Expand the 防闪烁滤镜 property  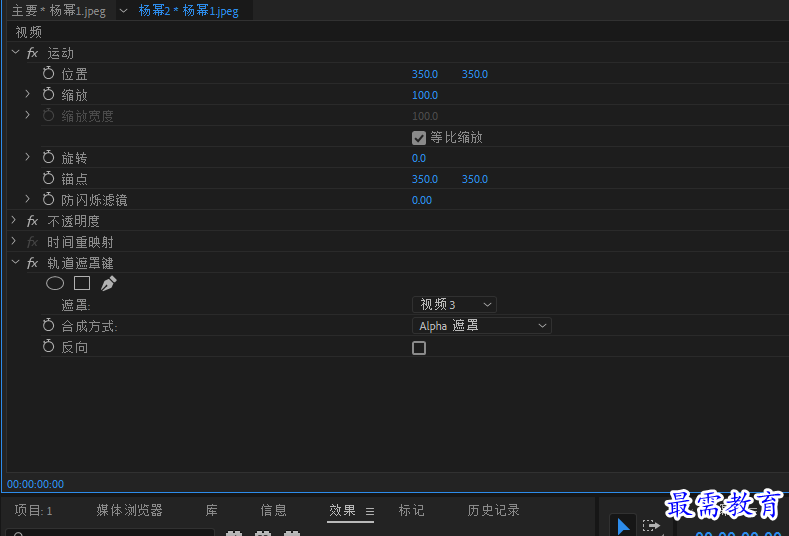pyautogui.click(x=28, y=199)
